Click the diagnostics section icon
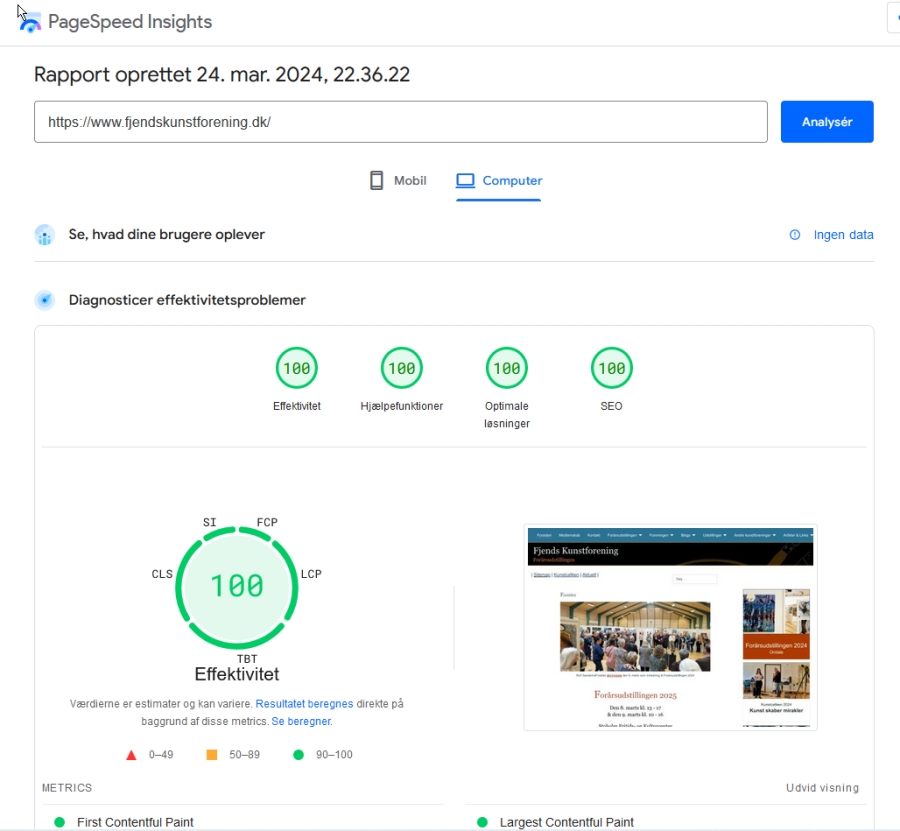Viewport: 900px width, 831px height. (x=44, y=300)
